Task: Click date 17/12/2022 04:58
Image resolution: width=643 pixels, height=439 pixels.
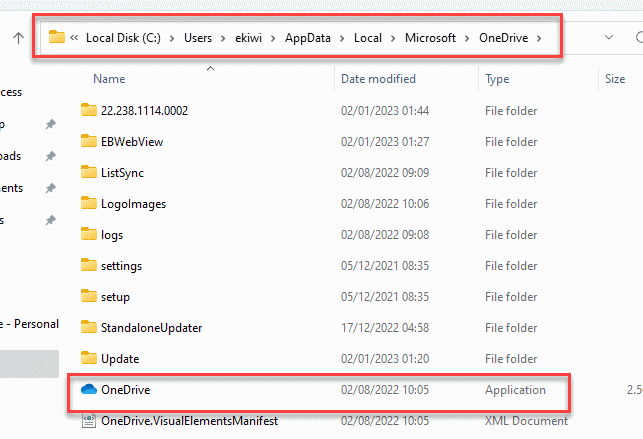Action: click(x=385, y=328)
